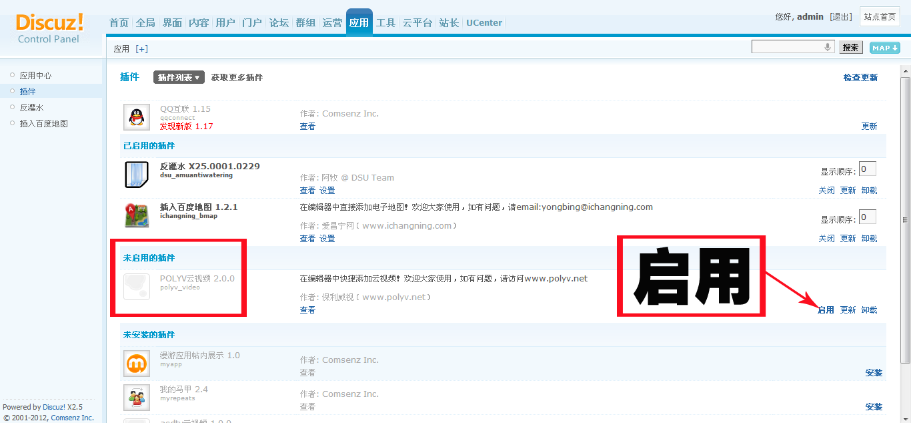Click 安装 for 我的马甲 plugin

[x=874, y=407]
